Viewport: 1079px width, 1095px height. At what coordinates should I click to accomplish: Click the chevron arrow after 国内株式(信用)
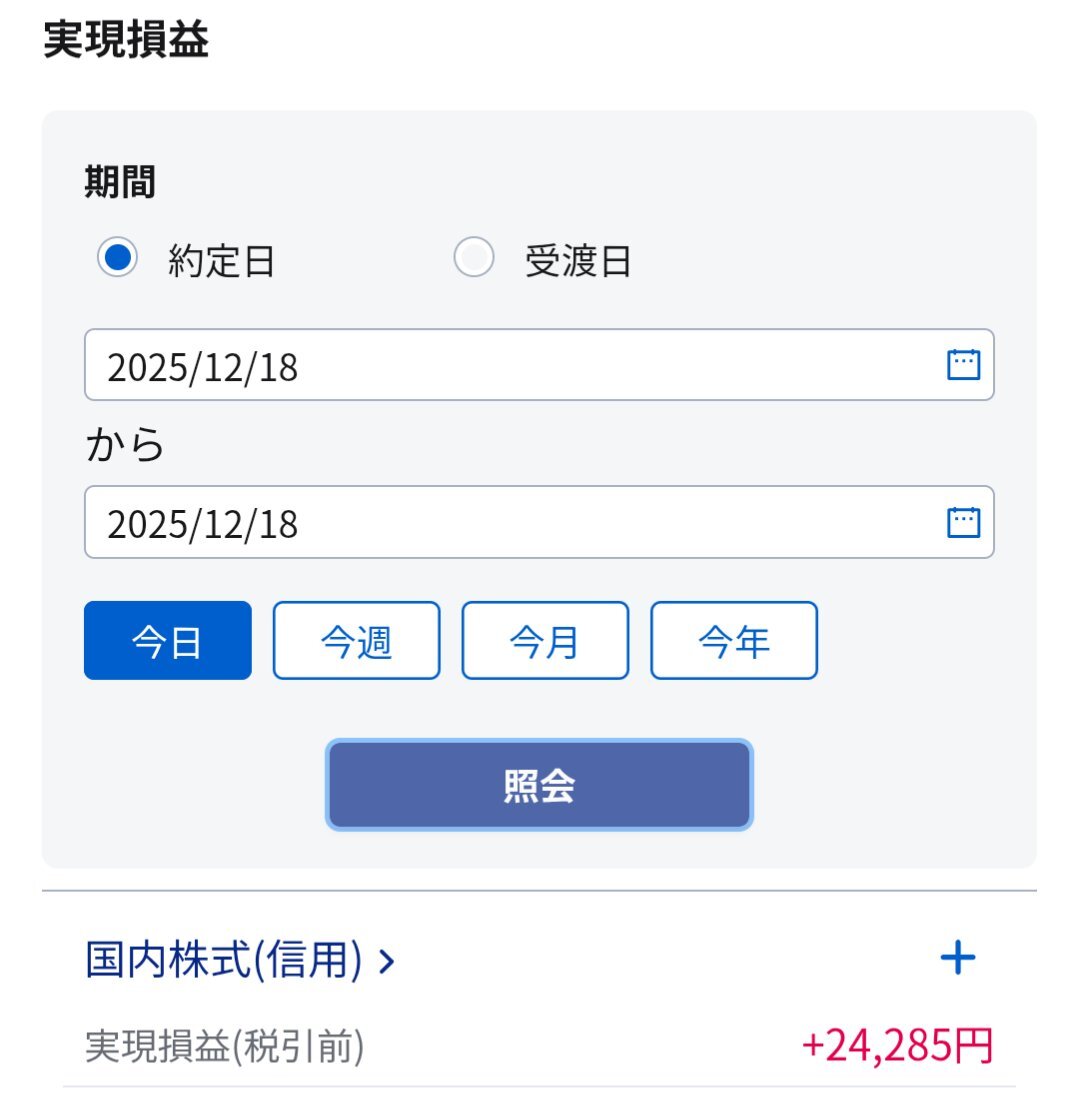point(387,962)
